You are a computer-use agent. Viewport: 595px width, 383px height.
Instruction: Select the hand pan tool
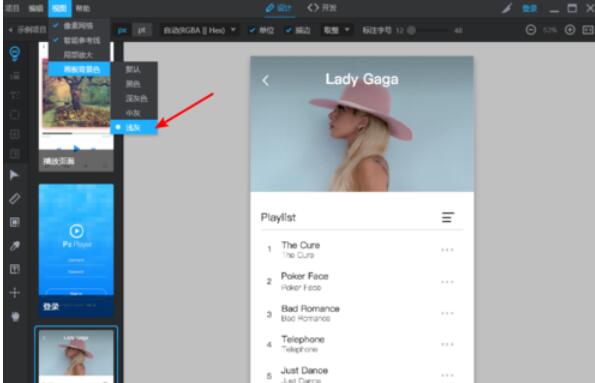(15, 316)
